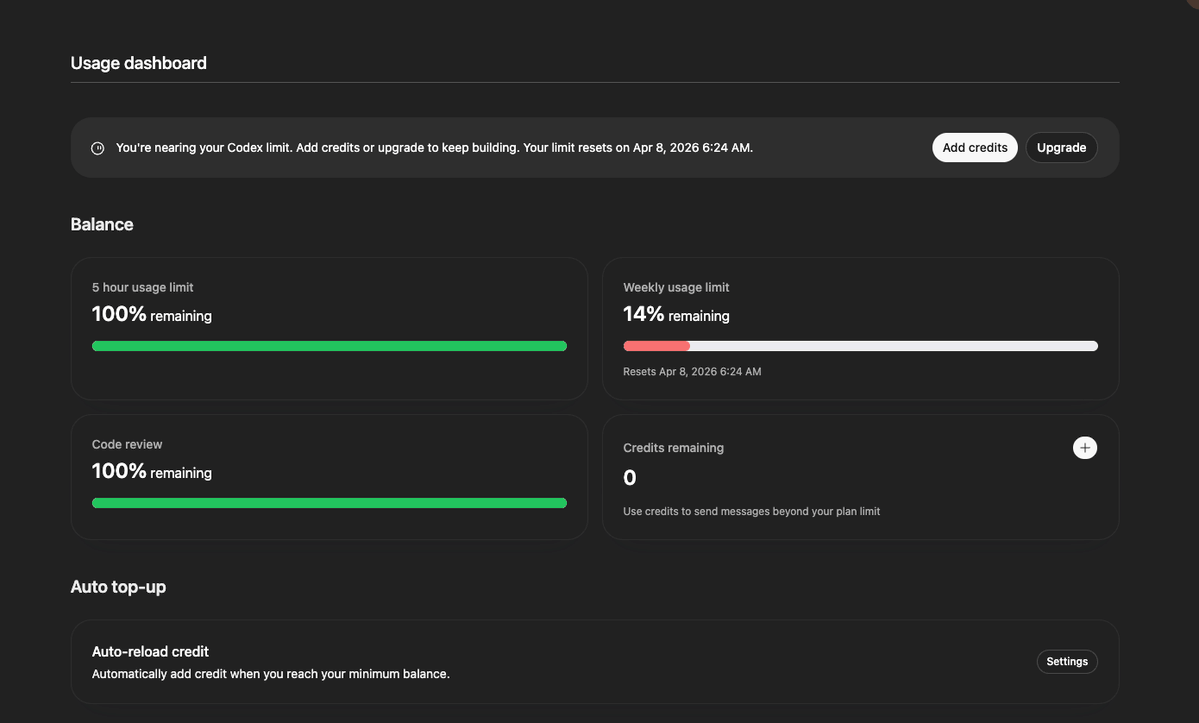Click the Upgrade button in banner
Image resolution: width=1199 pixels, height=723 pixels.
tap(1061, 148)
